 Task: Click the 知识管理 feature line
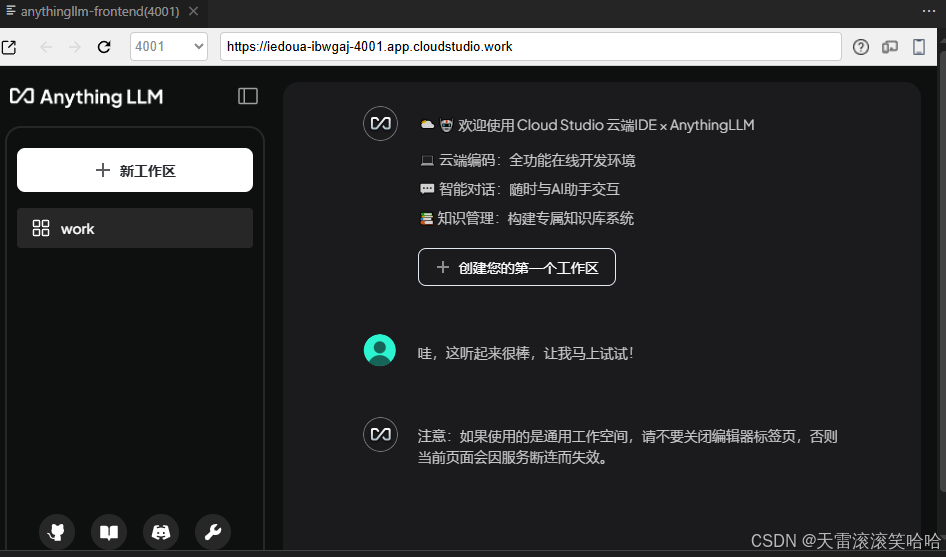527,218
